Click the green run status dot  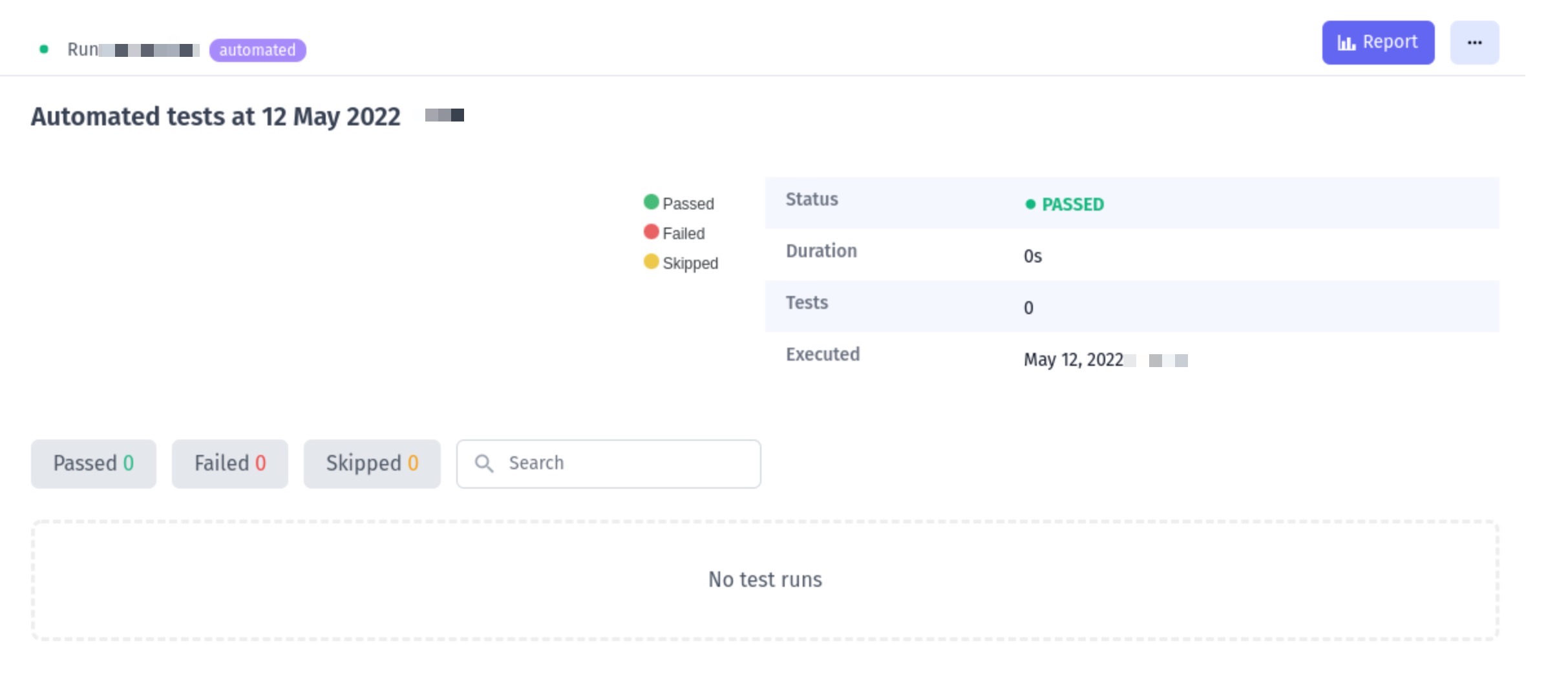tap(44, 49)
